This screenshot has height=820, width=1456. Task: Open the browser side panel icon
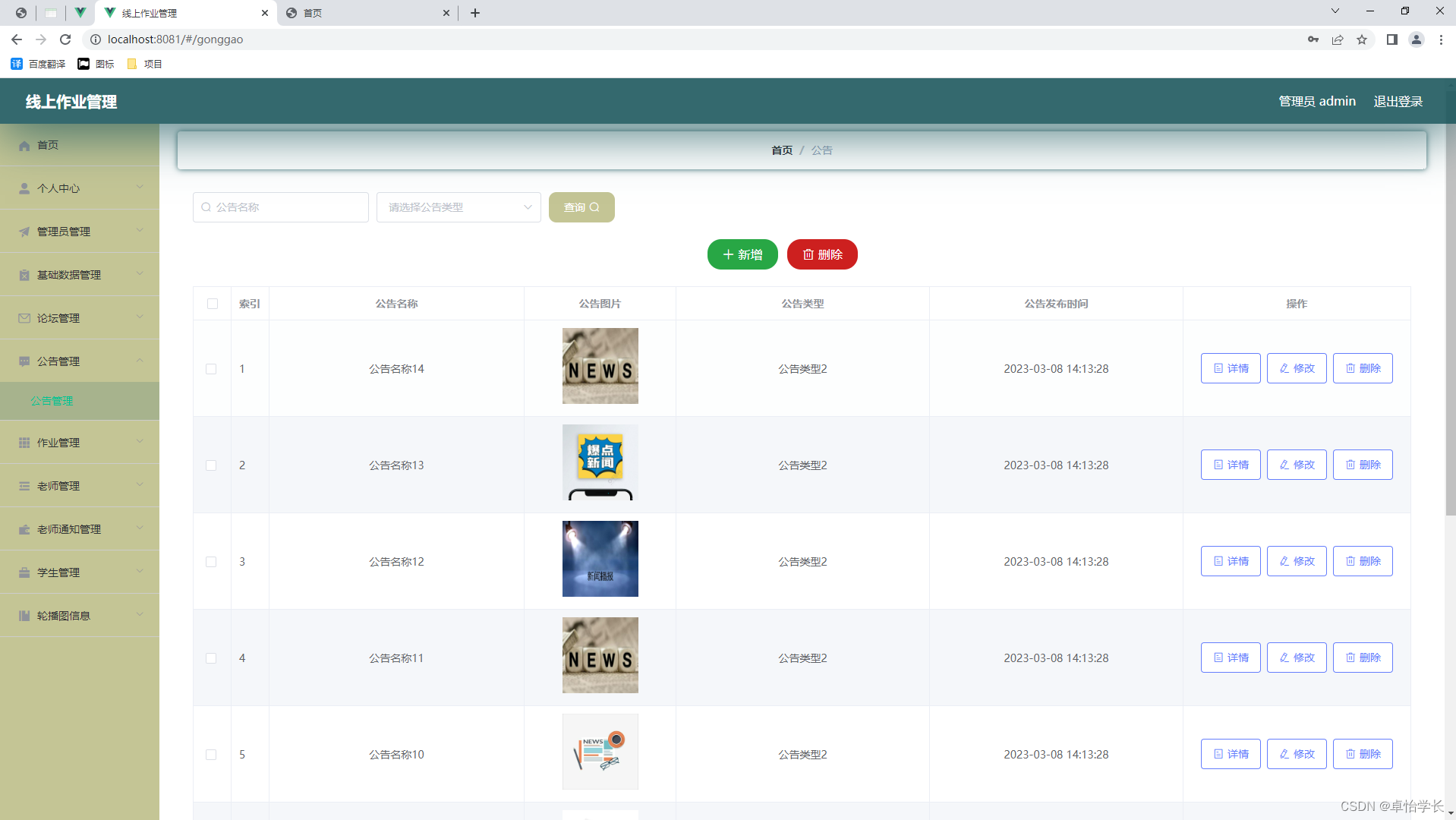point(1391,39)
